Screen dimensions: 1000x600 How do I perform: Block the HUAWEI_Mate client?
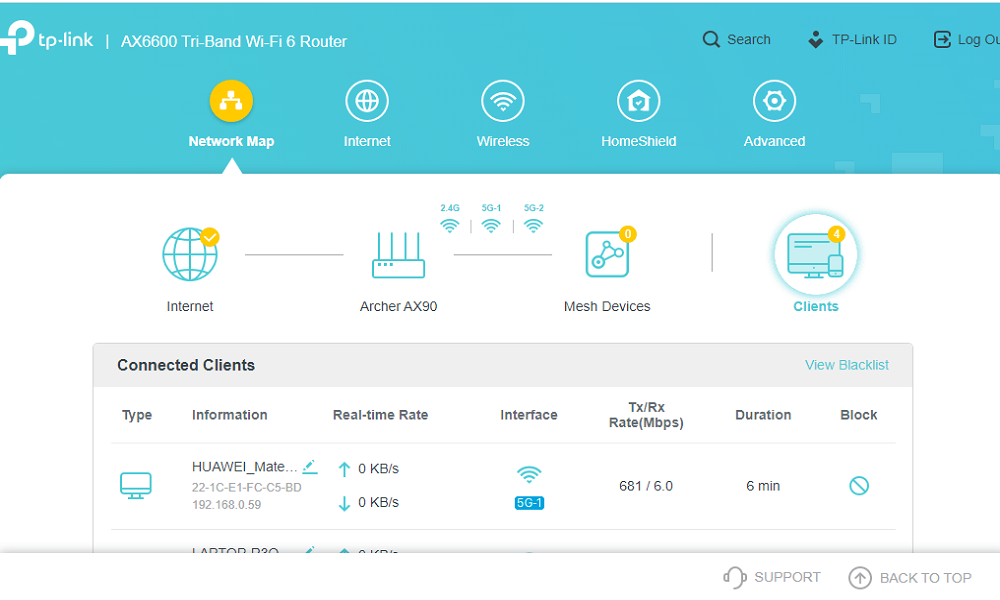859,486
